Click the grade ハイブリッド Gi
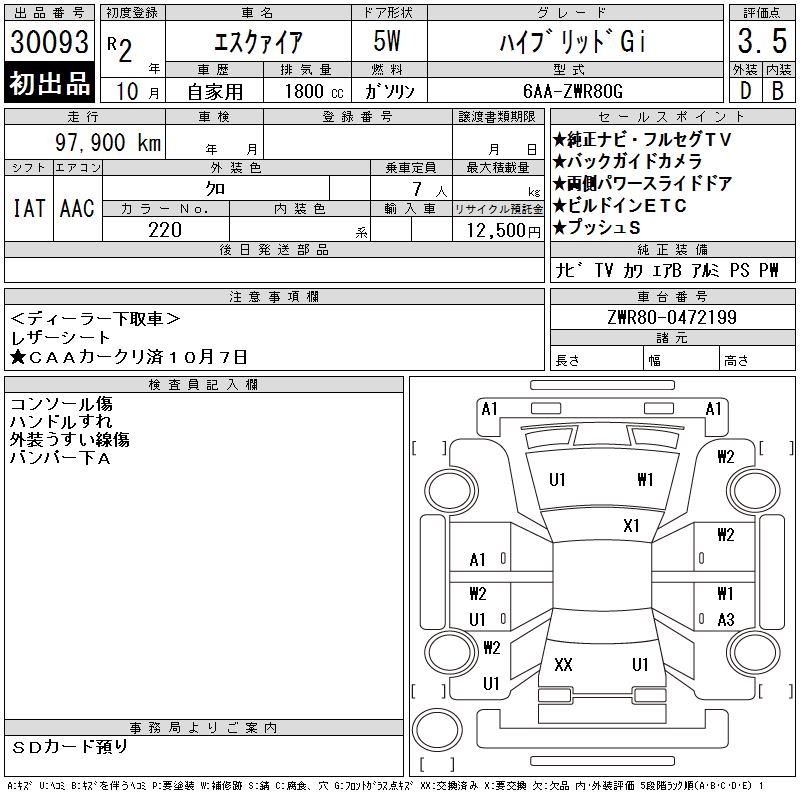Screen dimensions: 800x800 (572, 42)
